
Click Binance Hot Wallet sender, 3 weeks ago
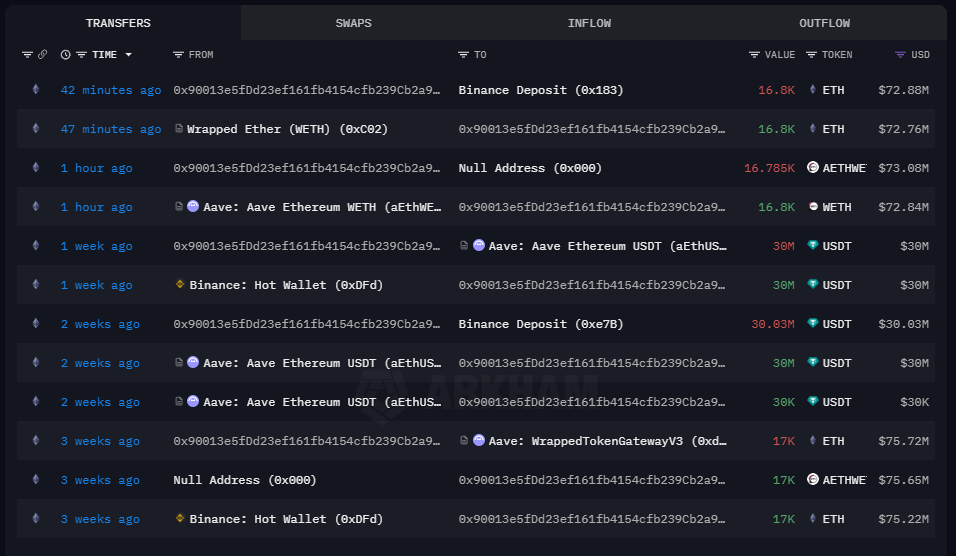pos(286,519)
